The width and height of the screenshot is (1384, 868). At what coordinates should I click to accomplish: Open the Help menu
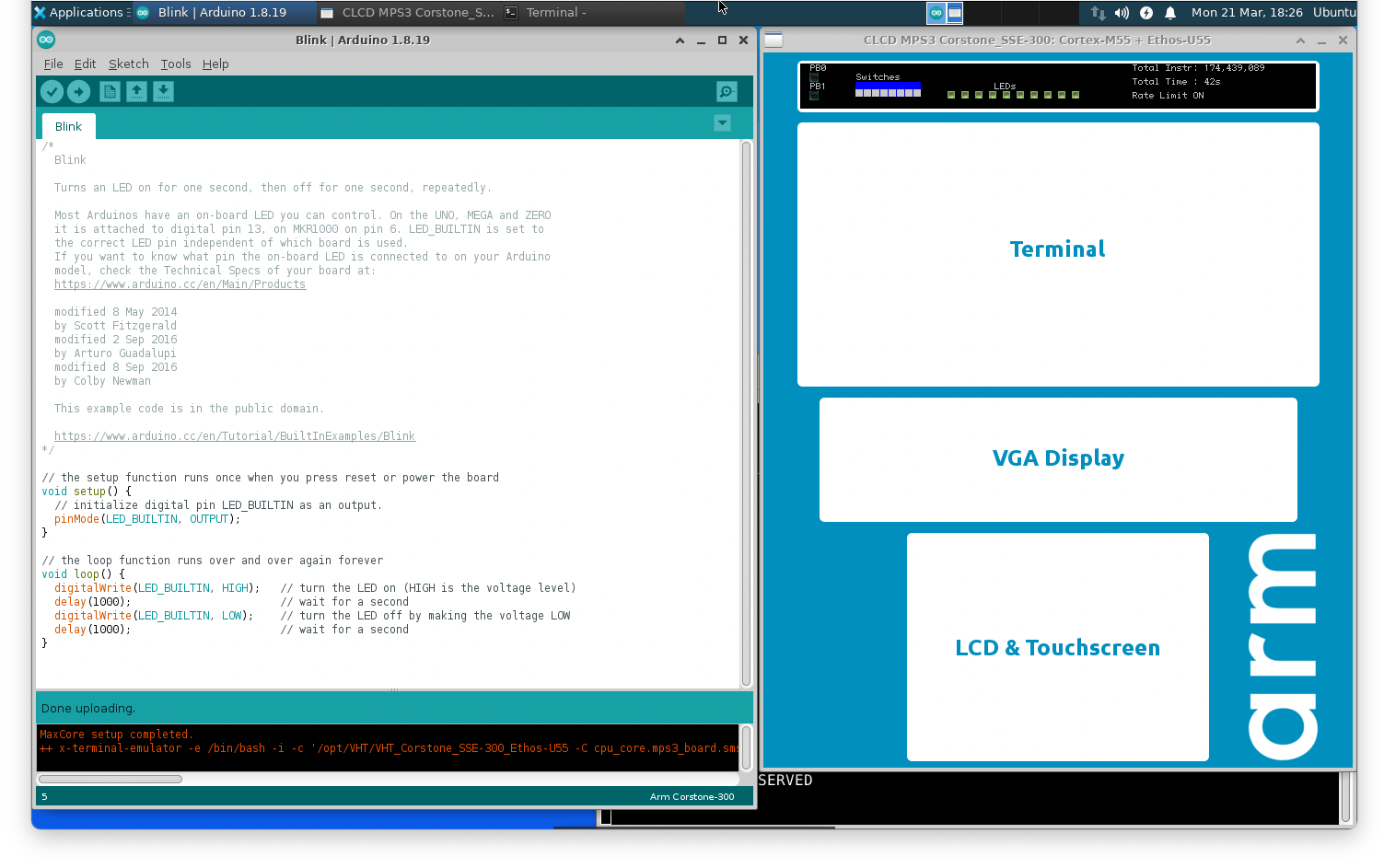click(215, 64)
